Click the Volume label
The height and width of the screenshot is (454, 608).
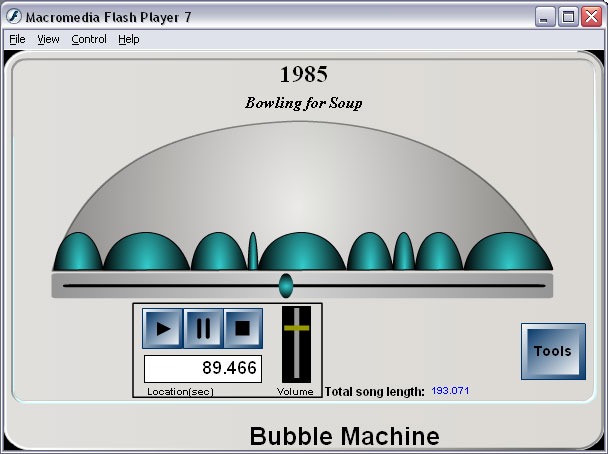pyautogui.click(x=295, y=392)
